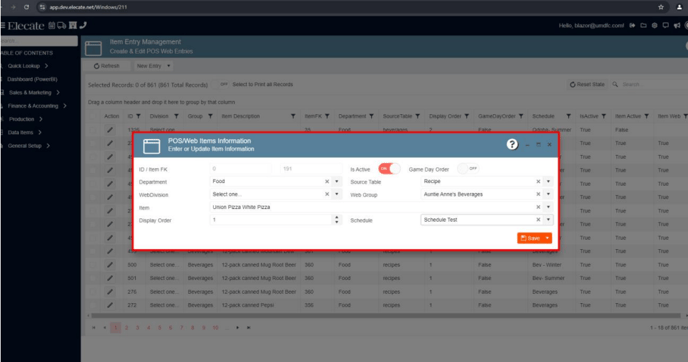Click the grid horizontal scrollbar
688x362 pixels.
(386, 315)
